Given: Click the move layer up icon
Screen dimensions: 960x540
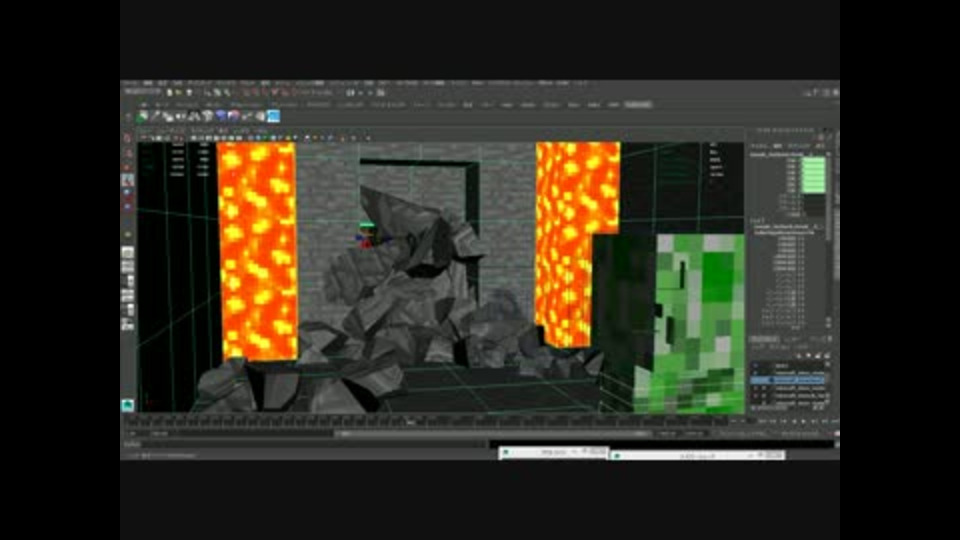Looking at the screenshot, I should tap(800, 356).
